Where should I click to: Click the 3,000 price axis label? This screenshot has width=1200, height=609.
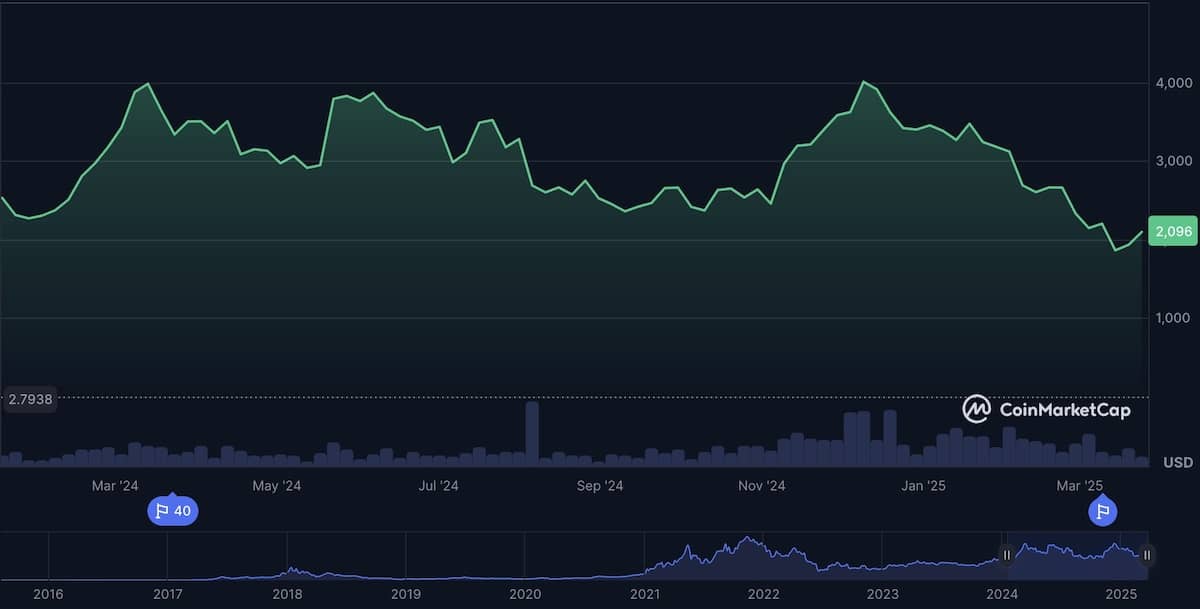click(x=1171, y=161)
